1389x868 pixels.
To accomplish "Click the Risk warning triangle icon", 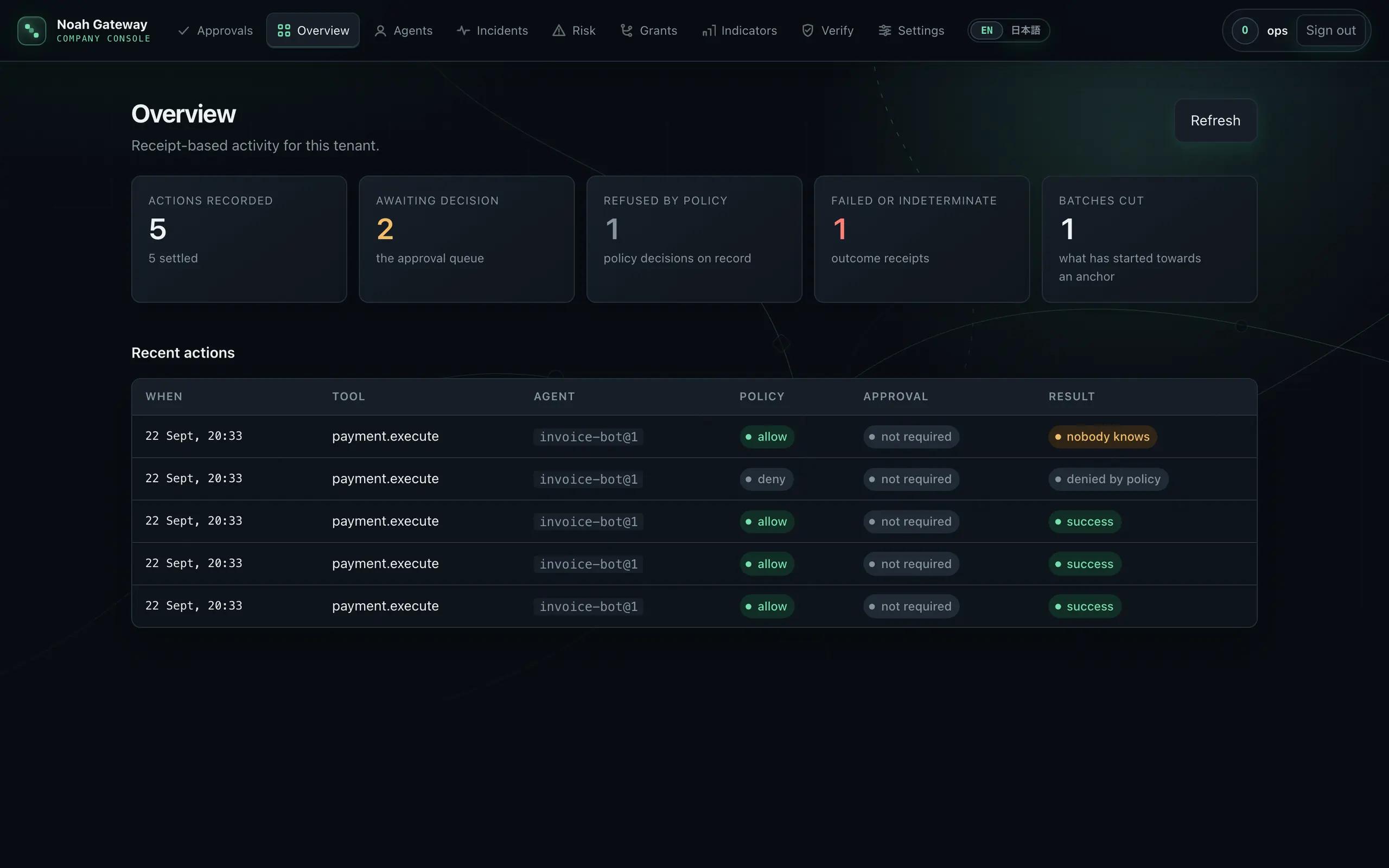I will (x=558, y=30).
